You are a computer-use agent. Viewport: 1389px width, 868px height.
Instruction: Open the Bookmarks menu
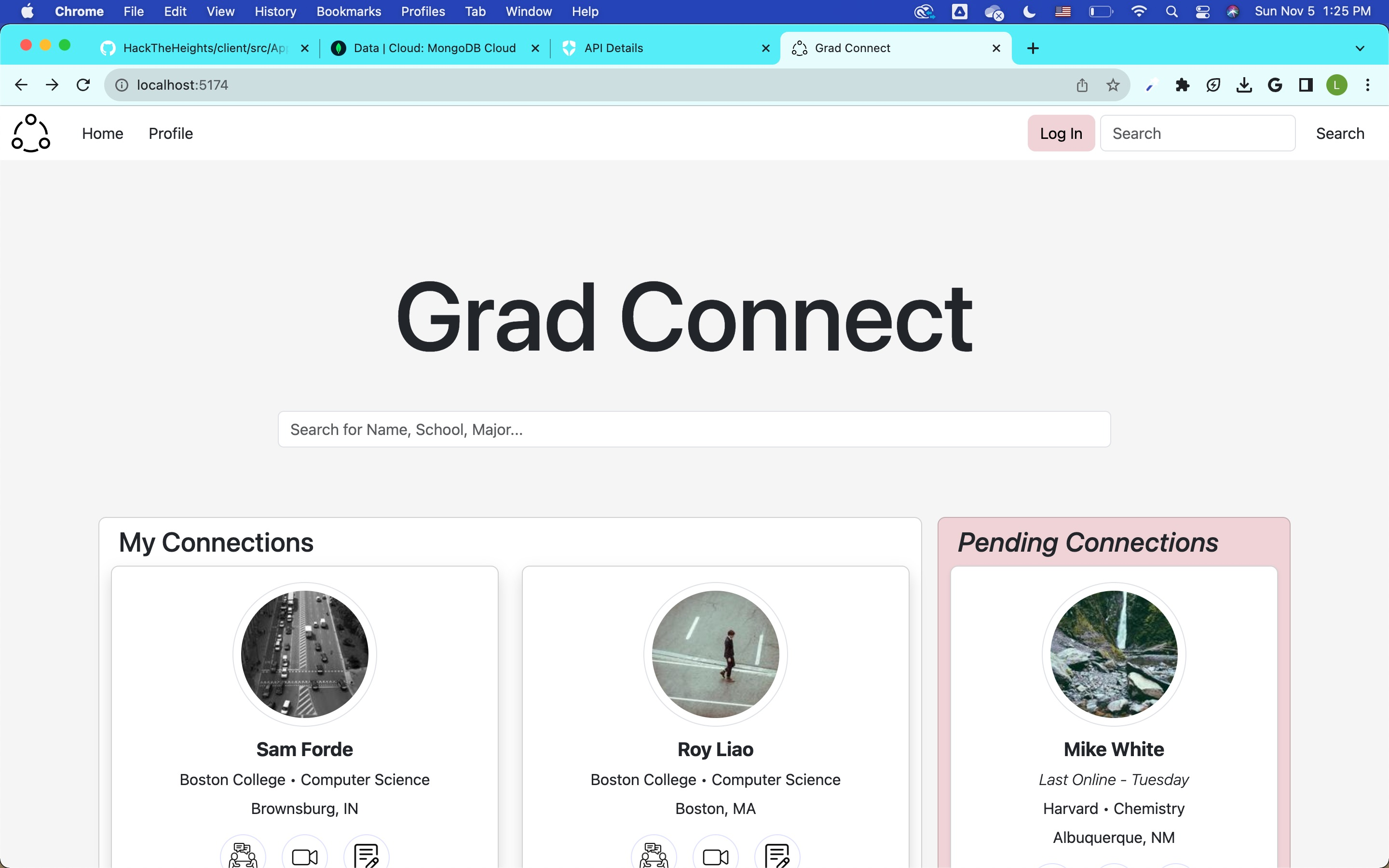[348, 11]
